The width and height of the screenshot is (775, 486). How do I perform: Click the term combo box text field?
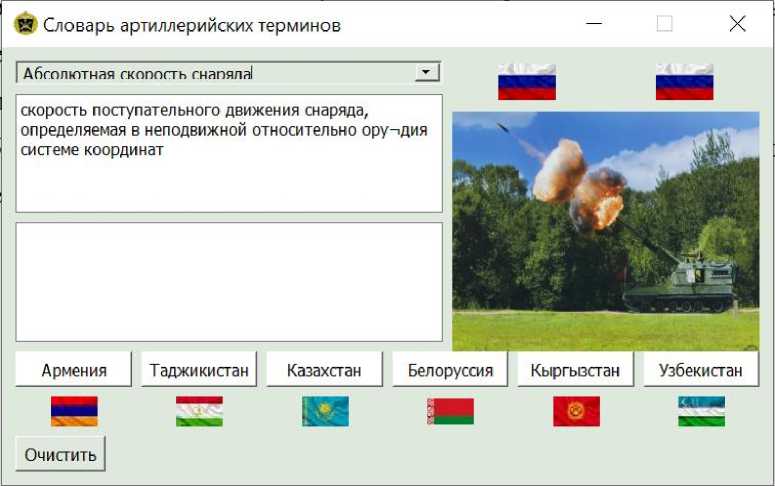[x=216, y=72]
